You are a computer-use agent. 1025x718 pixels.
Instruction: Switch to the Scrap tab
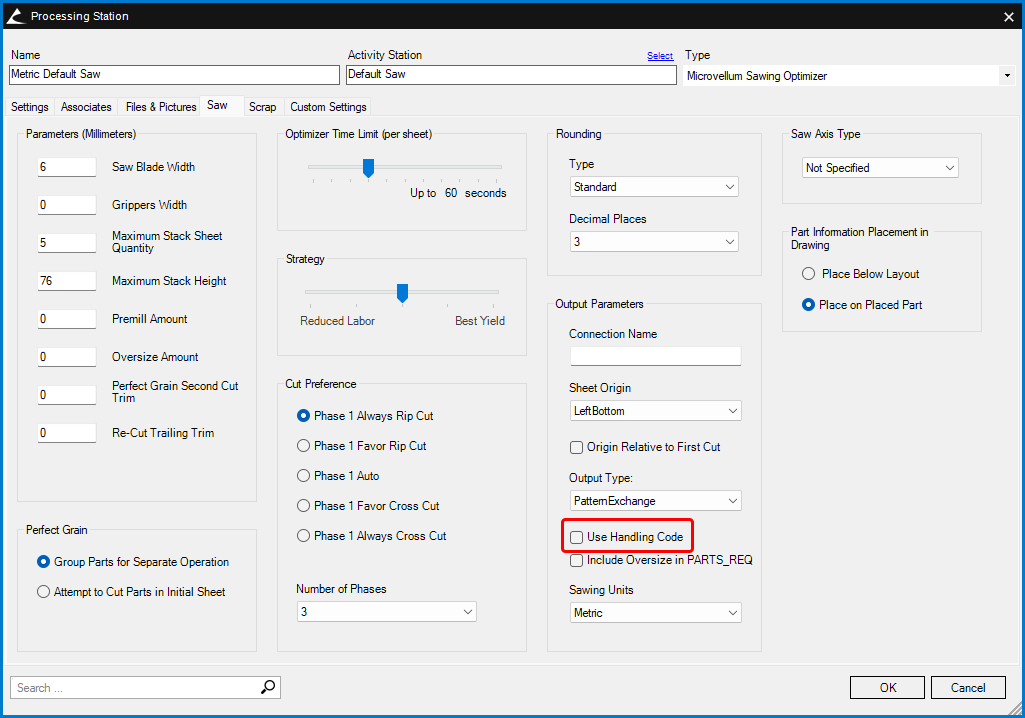[x=262, y=107]
